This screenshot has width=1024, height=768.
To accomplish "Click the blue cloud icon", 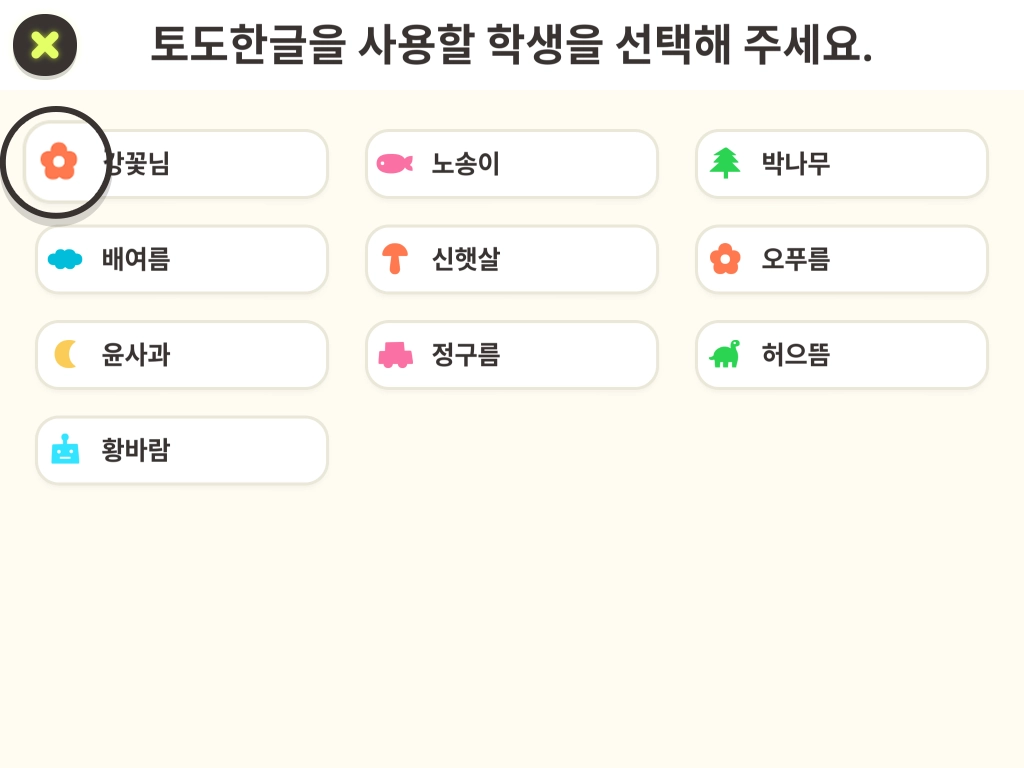I will pyautogui.click(x=65, y=259).
